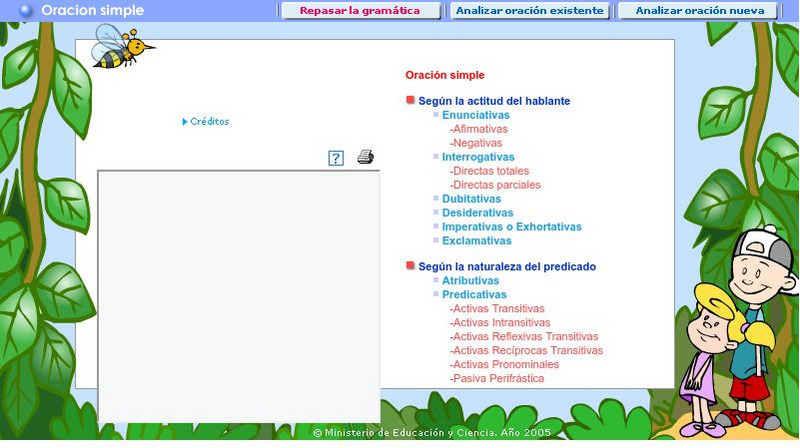Open Directas totales subtopic

pyautogui.click(x=489, y=171)
